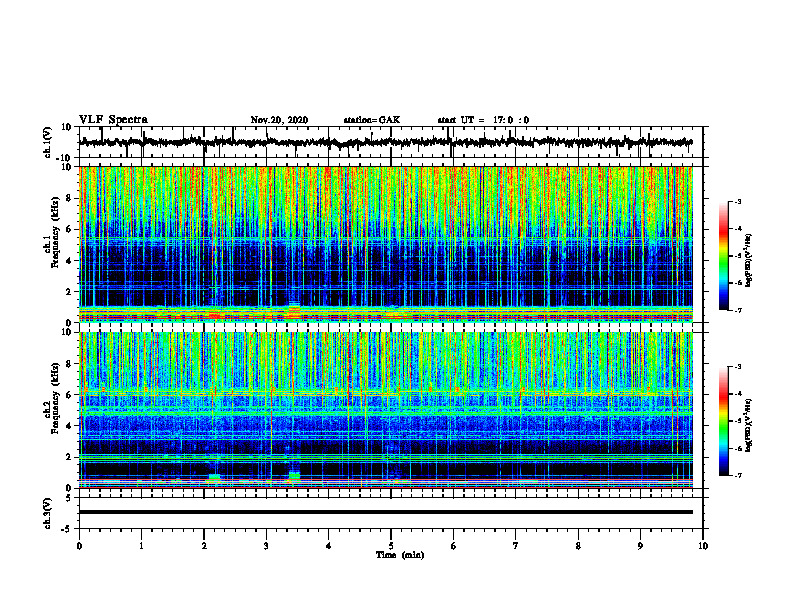Click the "1" tick on time axis
Viewport: 792px width, 612px height.
tap(141, 546)
